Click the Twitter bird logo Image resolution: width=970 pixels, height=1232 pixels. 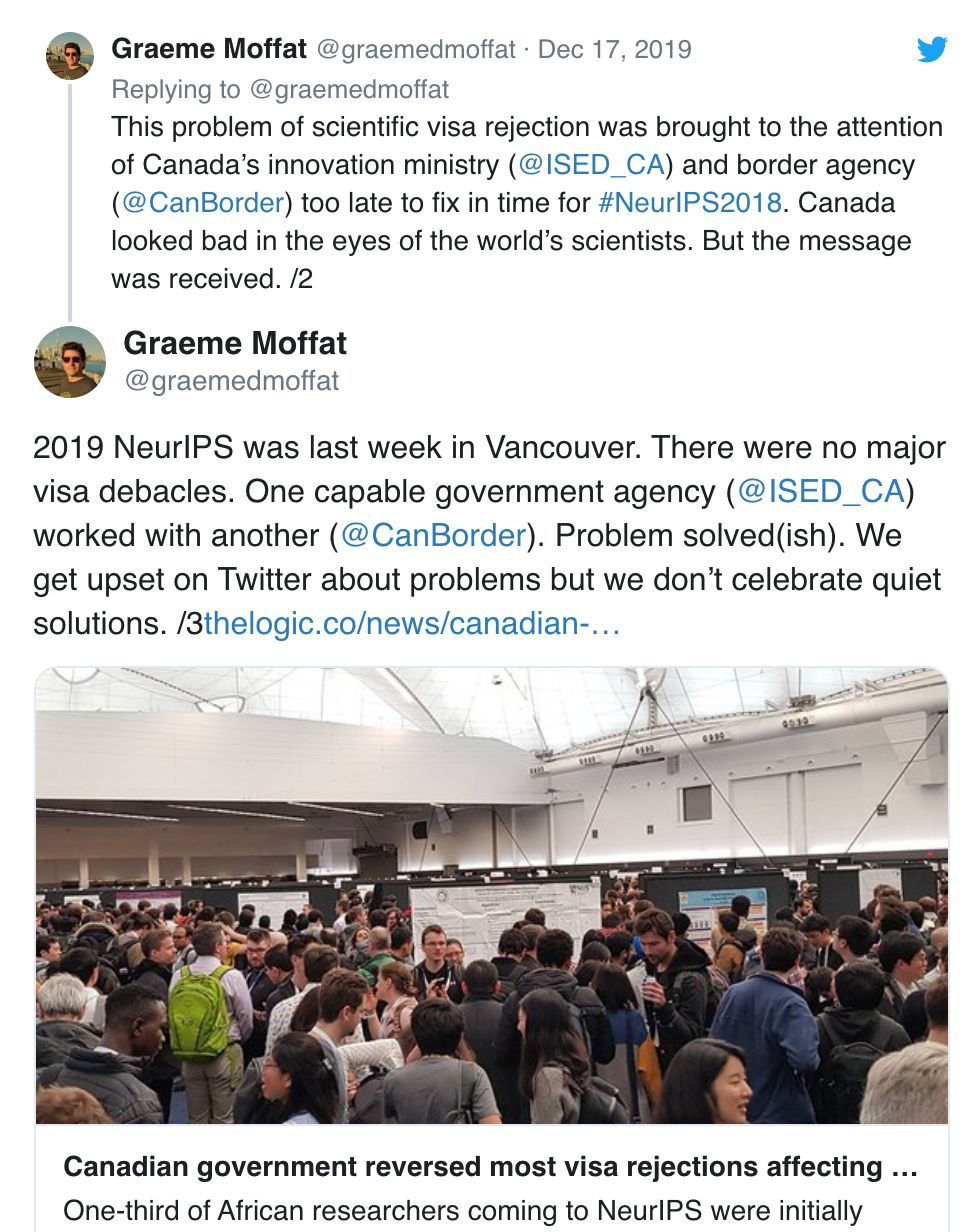pyautogui.click(x=931, y=48)
